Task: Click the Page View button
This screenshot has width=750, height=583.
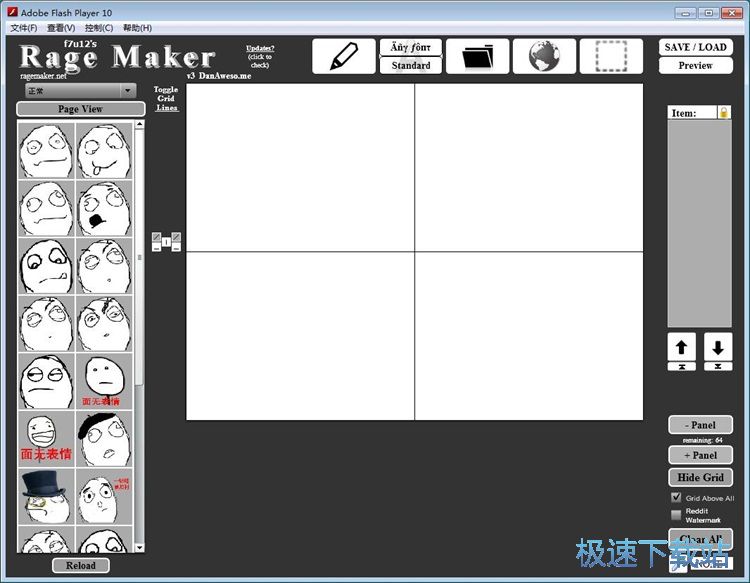Action: point(80,109)
